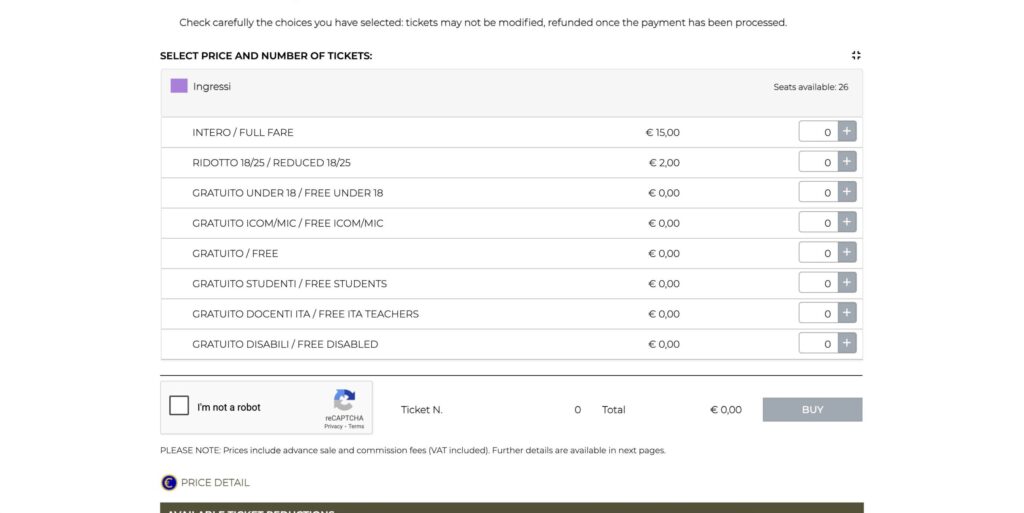Add one RIDOTTO 18/25 reduced ticket
The image size is (1024, 513).
pyautogui.click(x=847, y=162)
